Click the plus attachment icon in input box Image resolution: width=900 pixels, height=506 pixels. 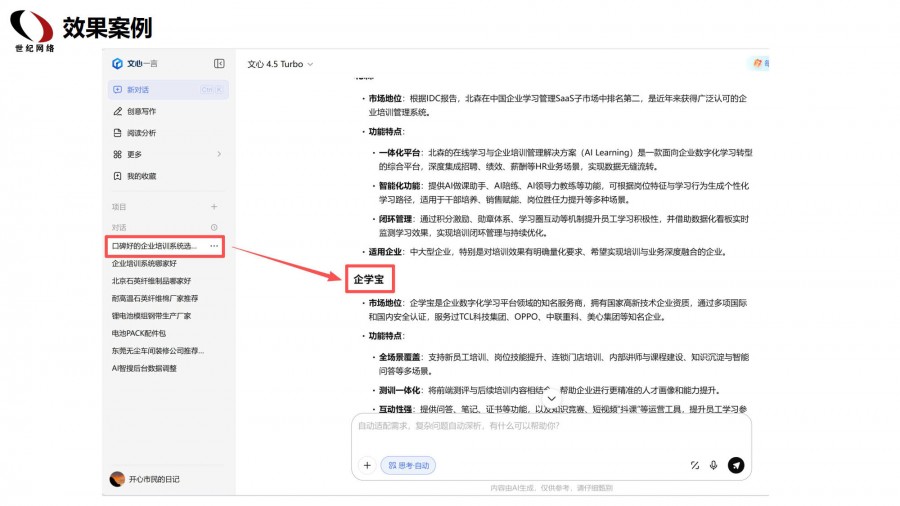click(367, 465)
